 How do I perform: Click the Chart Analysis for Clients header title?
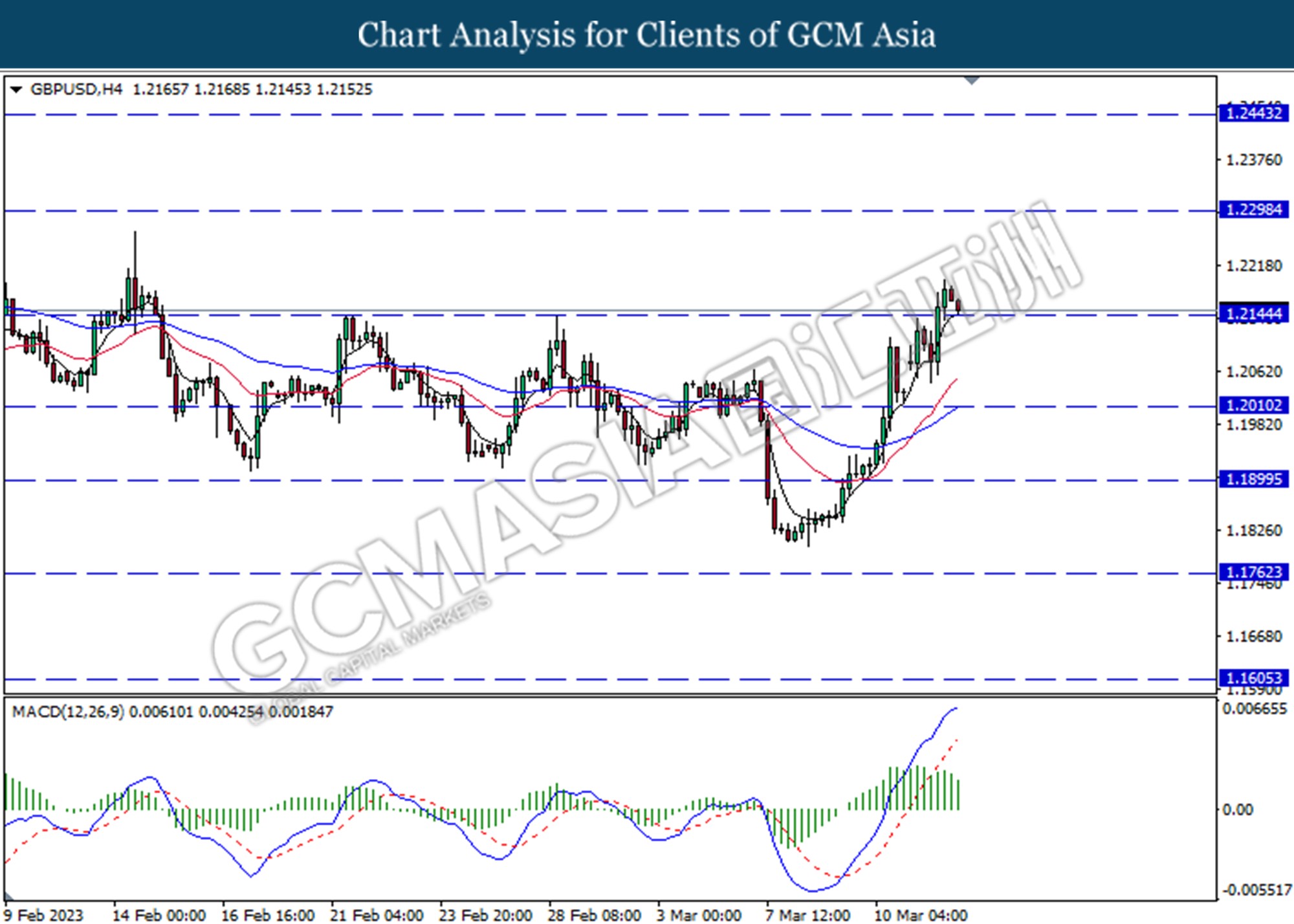[x=647, y=35]
